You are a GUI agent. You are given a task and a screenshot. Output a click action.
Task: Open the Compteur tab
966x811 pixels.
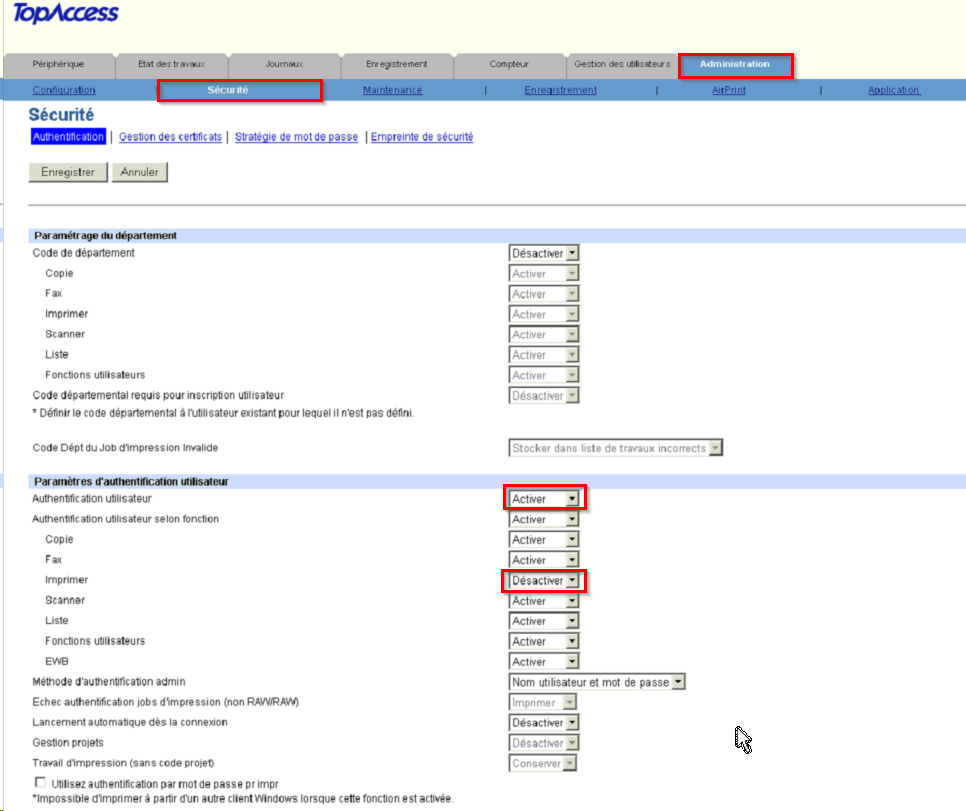(x=509, y=64)
